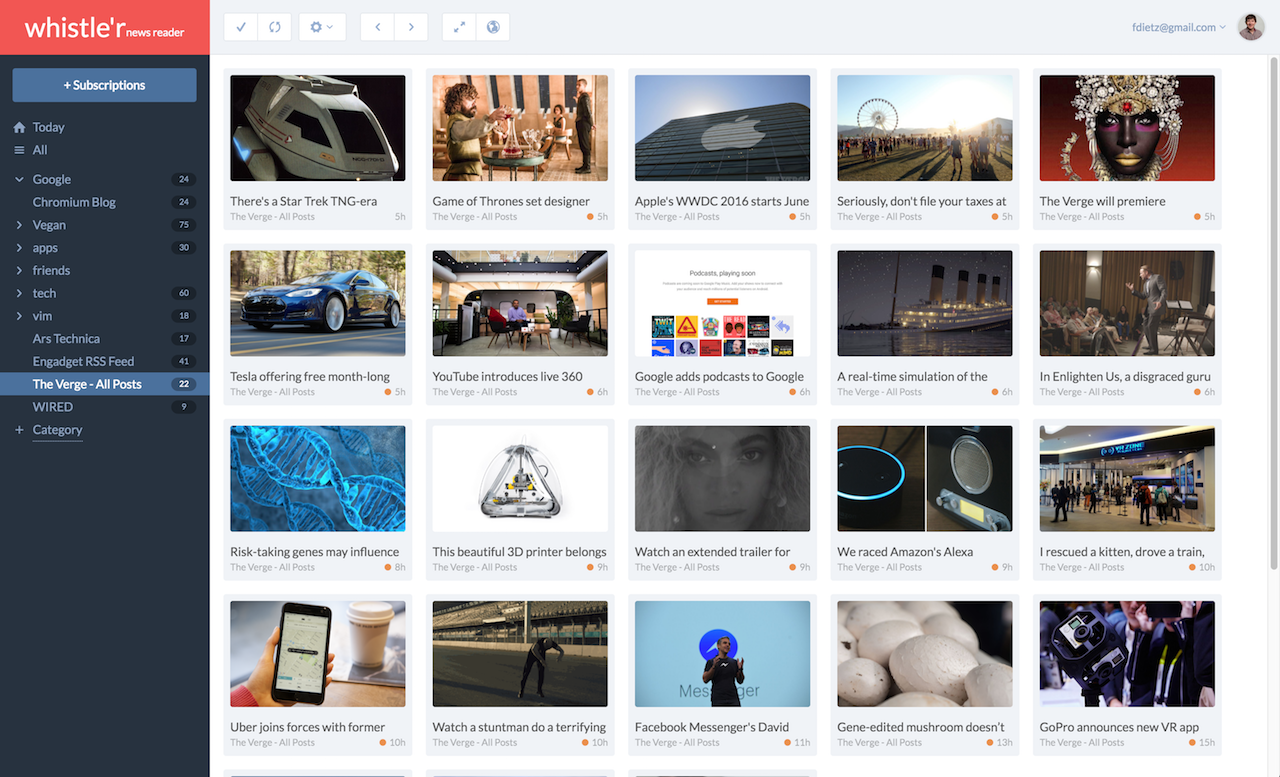Toggle unread dot on Uber joins forces card
1280x777 pixels.
(383, 743)
